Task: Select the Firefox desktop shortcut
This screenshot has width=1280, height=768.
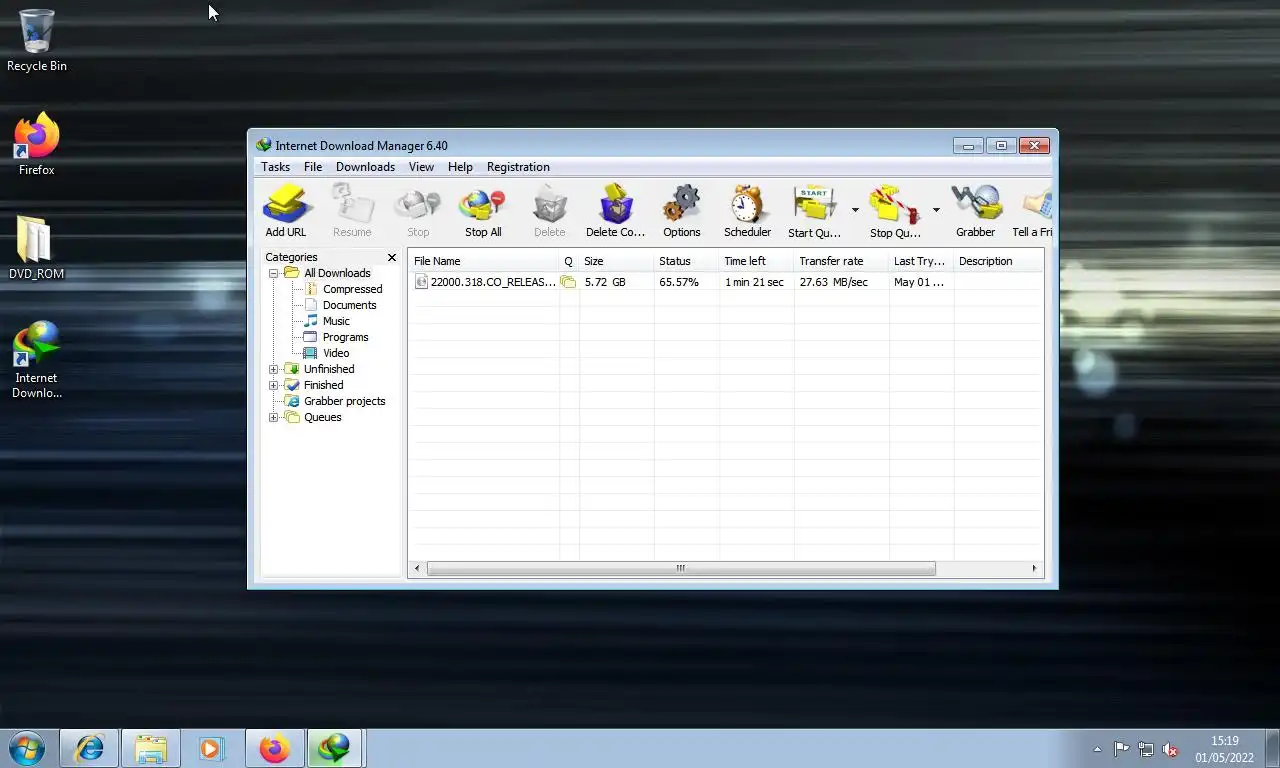Action: point(37,144)
